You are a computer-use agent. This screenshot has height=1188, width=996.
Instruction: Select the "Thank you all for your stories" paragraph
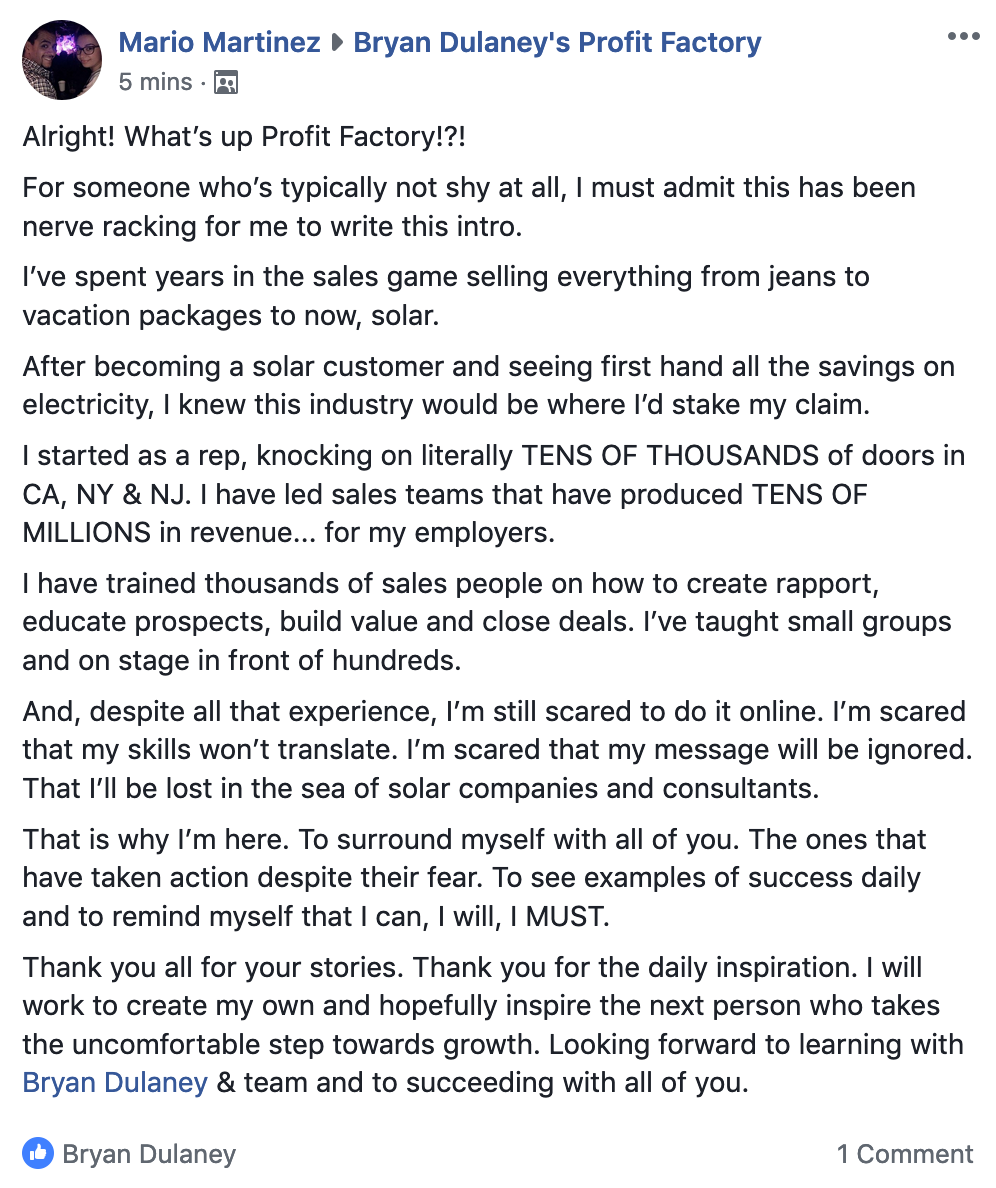coord(493,1025)
